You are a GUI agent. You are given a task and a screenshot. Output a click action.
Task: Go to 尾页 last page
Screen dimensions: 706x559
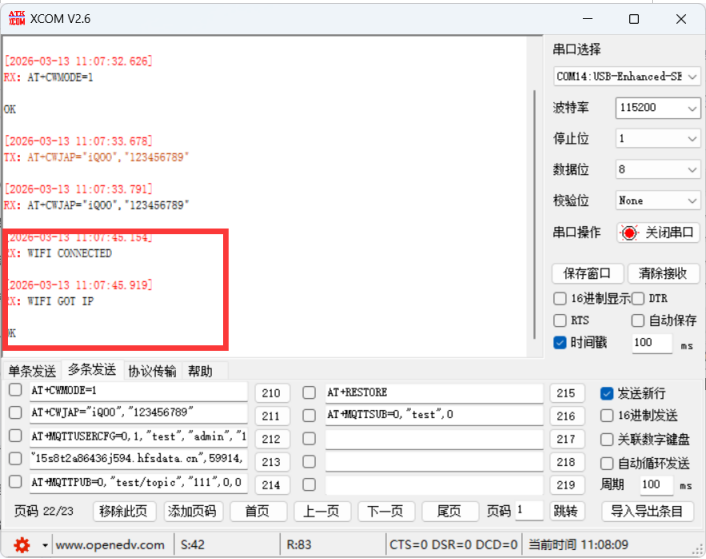pos(450,511)
